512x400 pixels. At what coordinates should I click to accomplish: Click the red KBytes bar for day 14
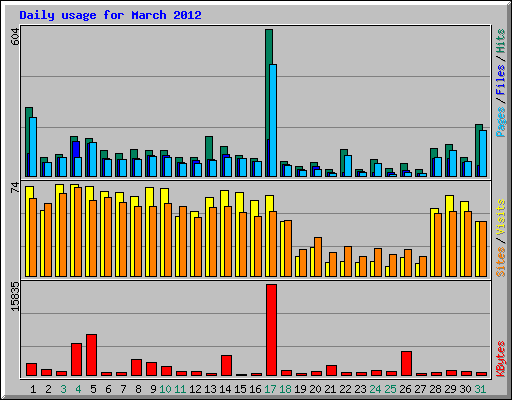click(x=226, y=365)
